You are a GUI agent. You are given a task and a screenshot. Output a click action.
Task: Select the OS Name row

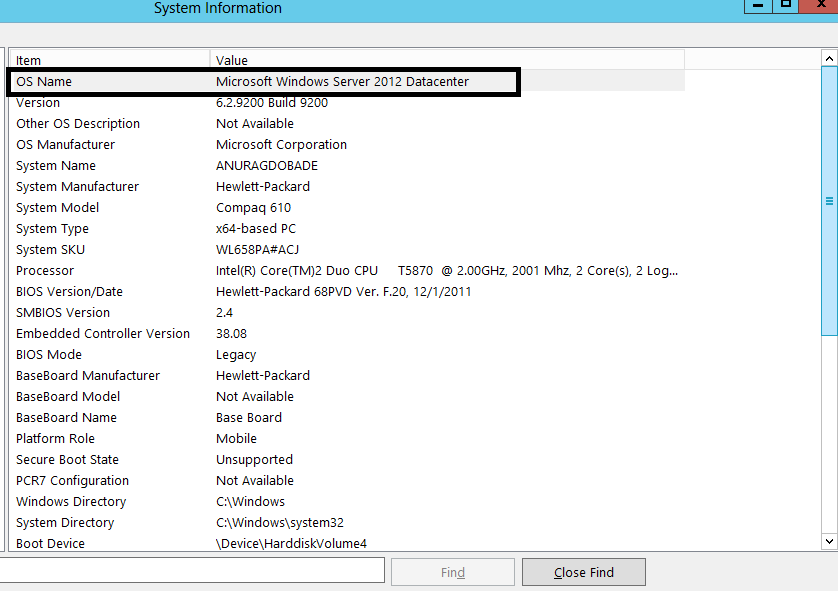click(347, 81)
